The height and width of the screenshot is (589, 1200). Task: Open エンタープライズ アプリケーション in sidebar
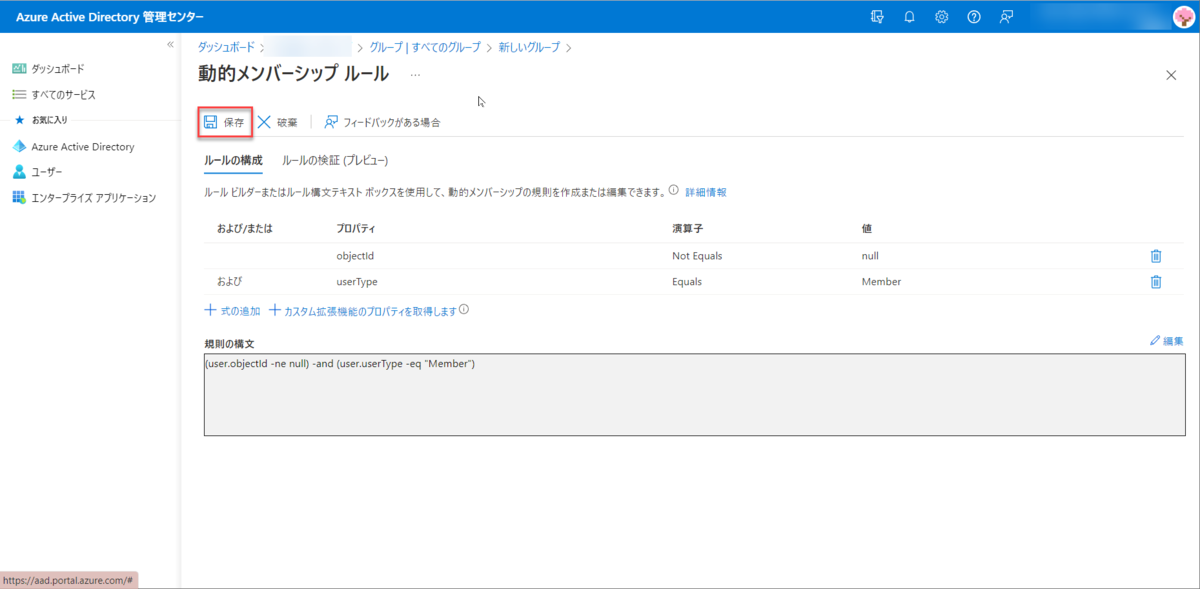point(84,198)
